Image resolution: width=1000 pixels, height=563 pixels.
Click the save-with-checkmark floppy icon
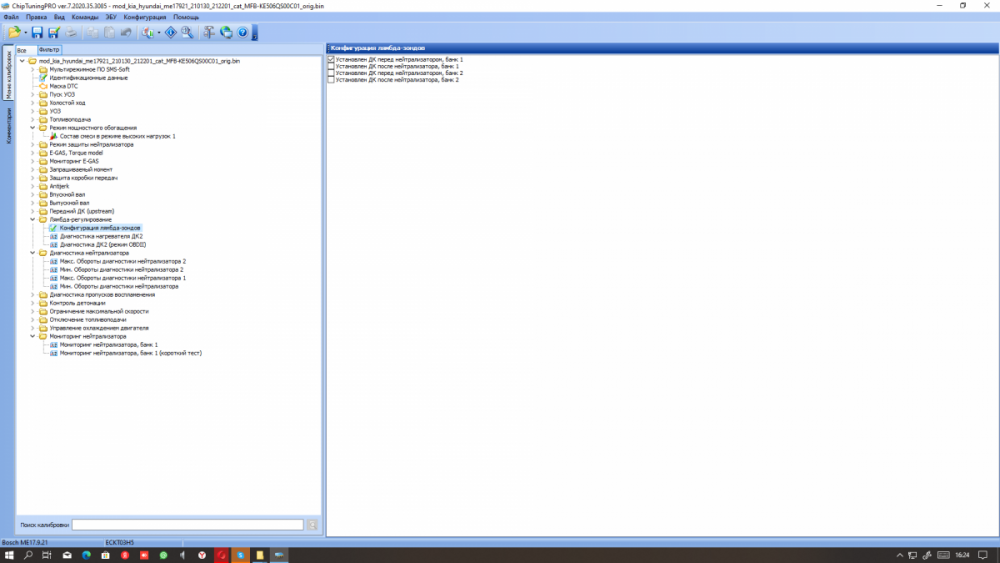click(54, 33)
